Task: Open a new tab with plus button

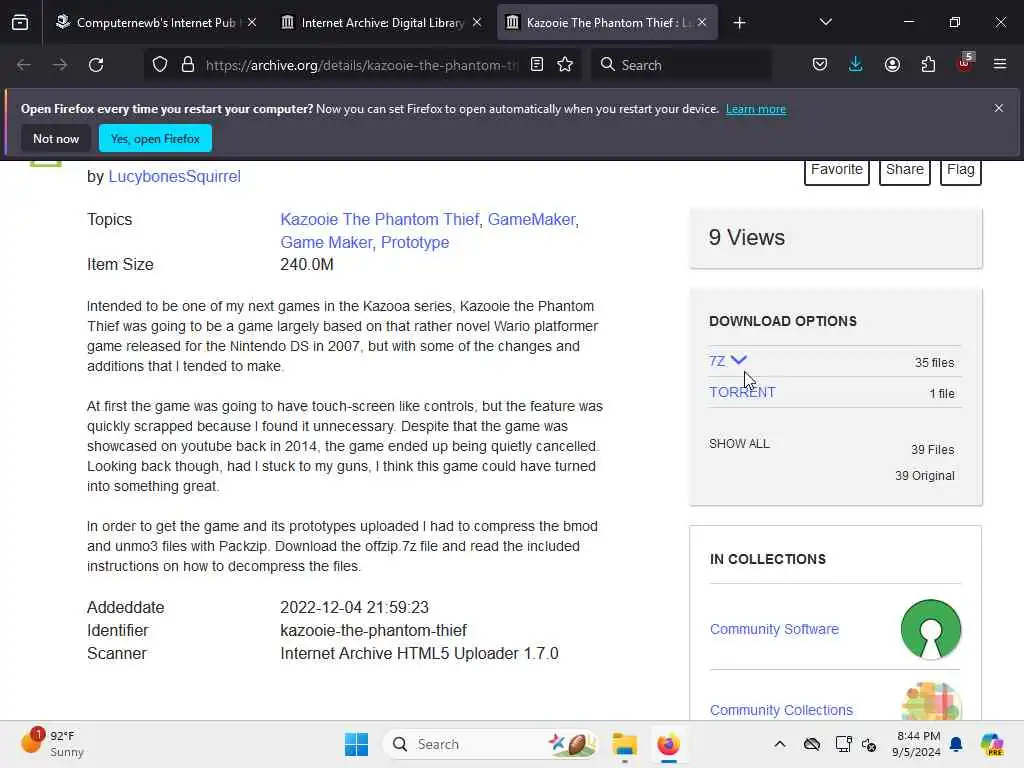Action: (739, 23)
